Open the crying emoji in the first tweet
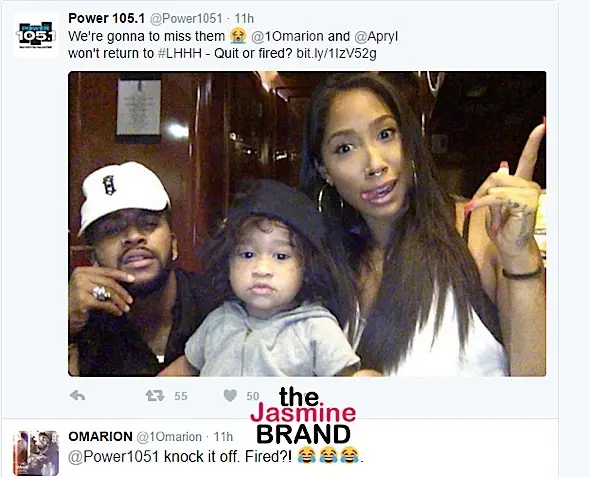Screen dimensions: 590x477 (238, 36)
